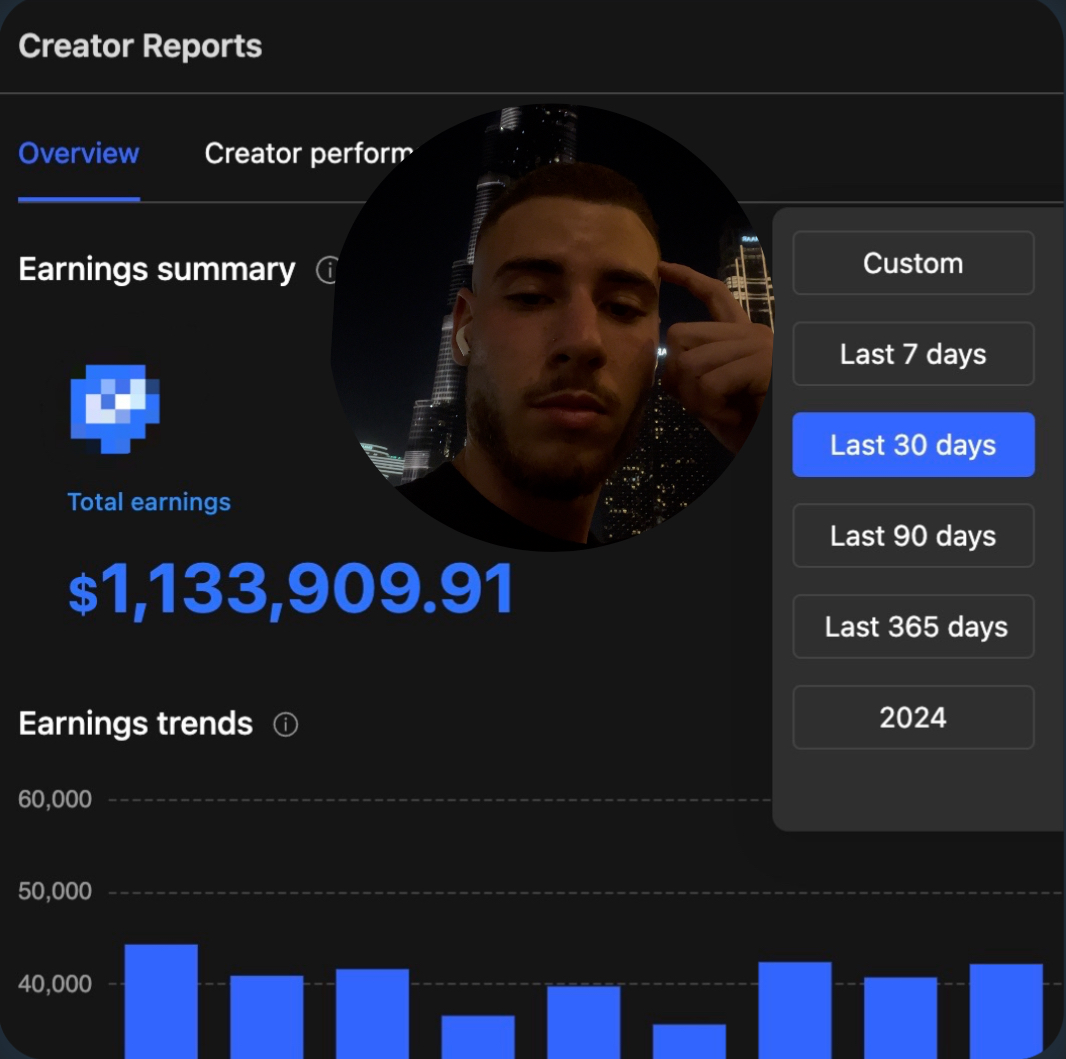Viewport: 1066px width, 1059px height.
Task: Click the 50,000 axis label
Action: (55, 892)
